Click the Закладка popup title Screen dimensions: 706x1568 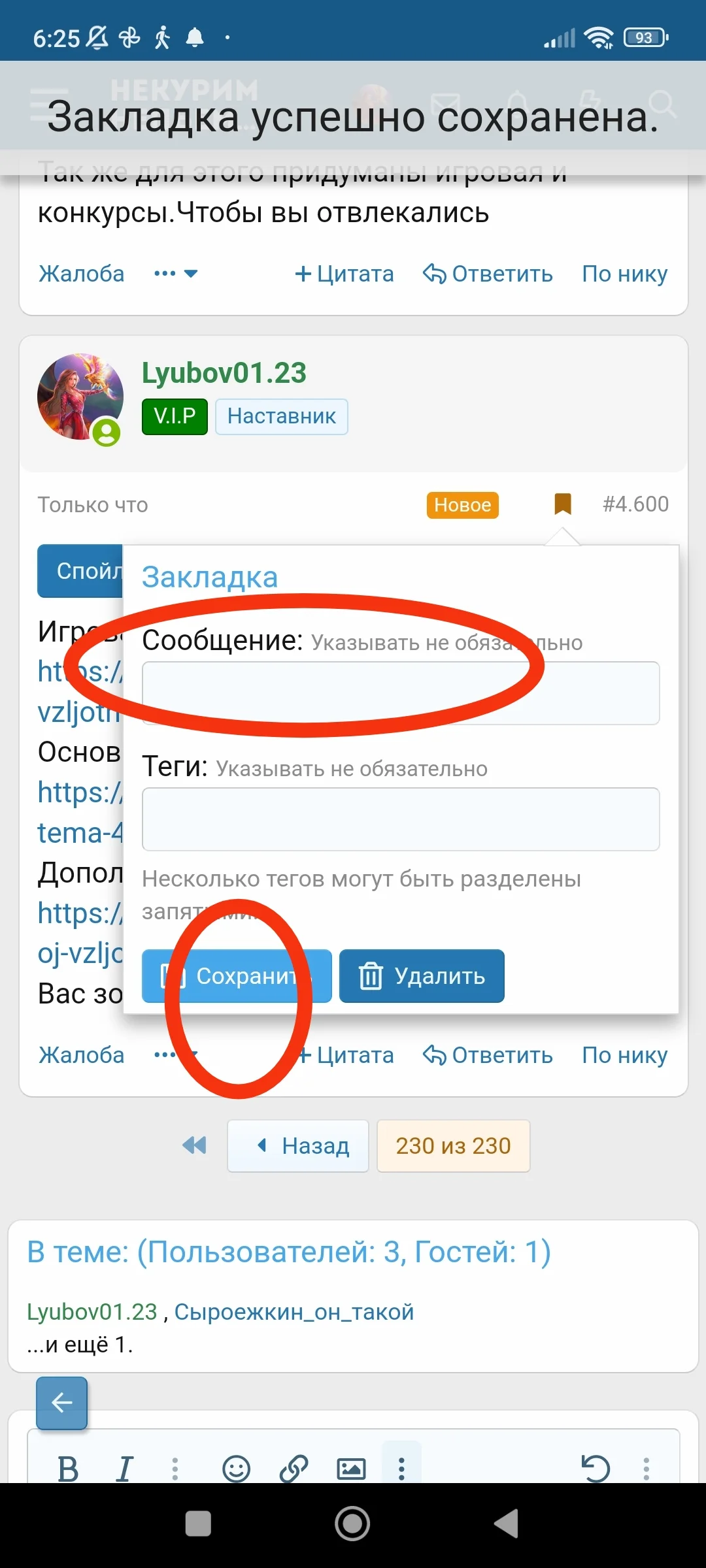click(x=210, y=577)
